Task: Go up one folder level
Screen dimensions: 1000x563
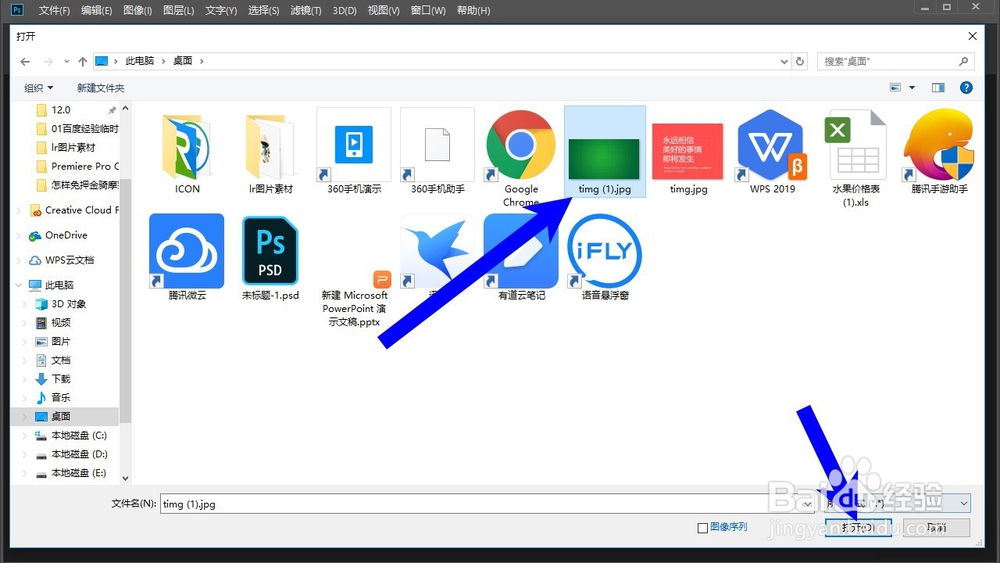Action: (82, 61)
